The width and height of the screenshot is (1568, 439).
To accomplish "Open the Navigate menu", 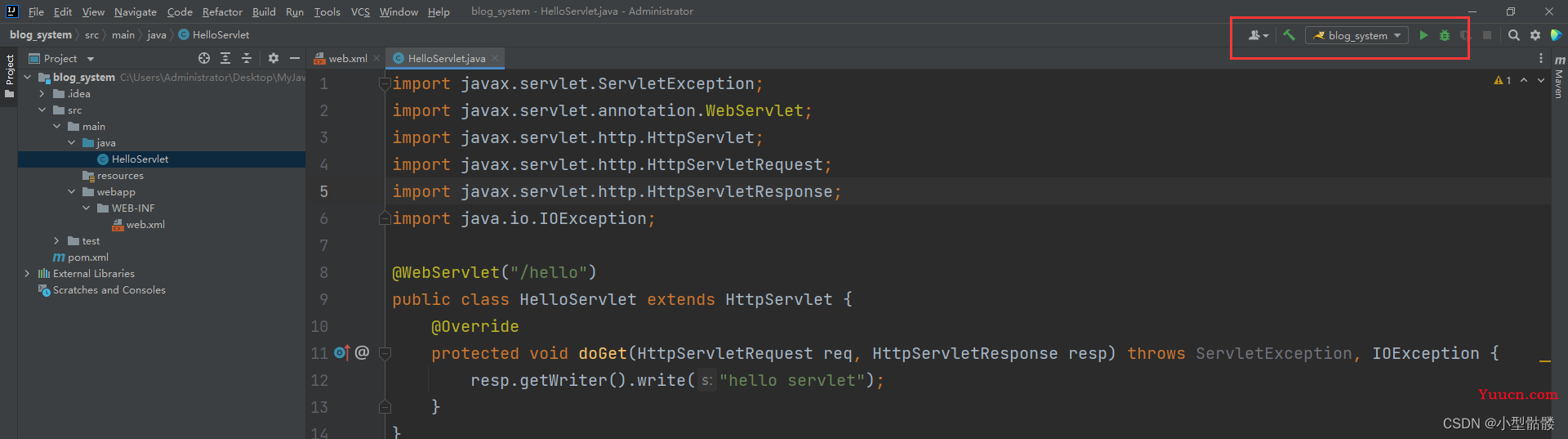I will [x=136, y=11].
